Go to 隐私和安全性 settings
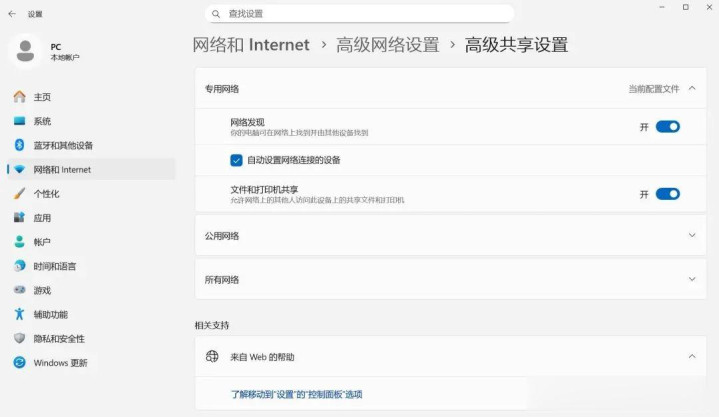Viewport: 719px width, 417px height. (91, 339)
